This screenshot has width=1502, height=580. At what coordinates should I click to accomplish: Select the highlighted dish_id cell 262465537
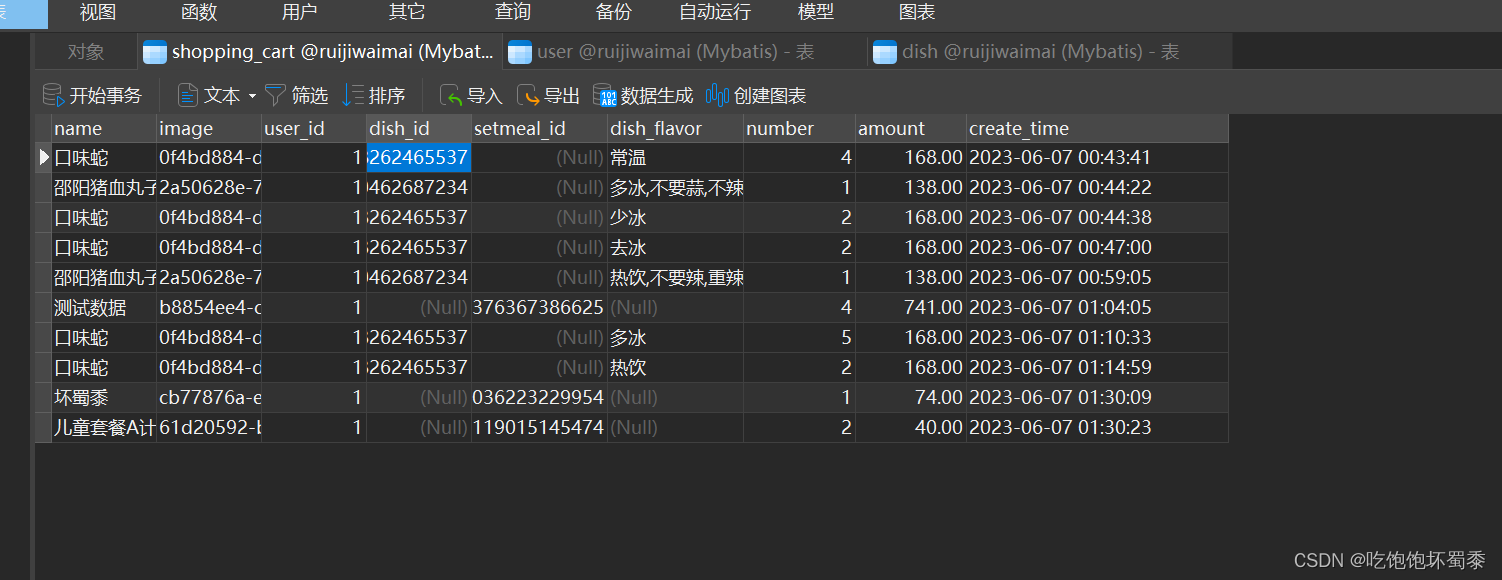coord(418,157)
